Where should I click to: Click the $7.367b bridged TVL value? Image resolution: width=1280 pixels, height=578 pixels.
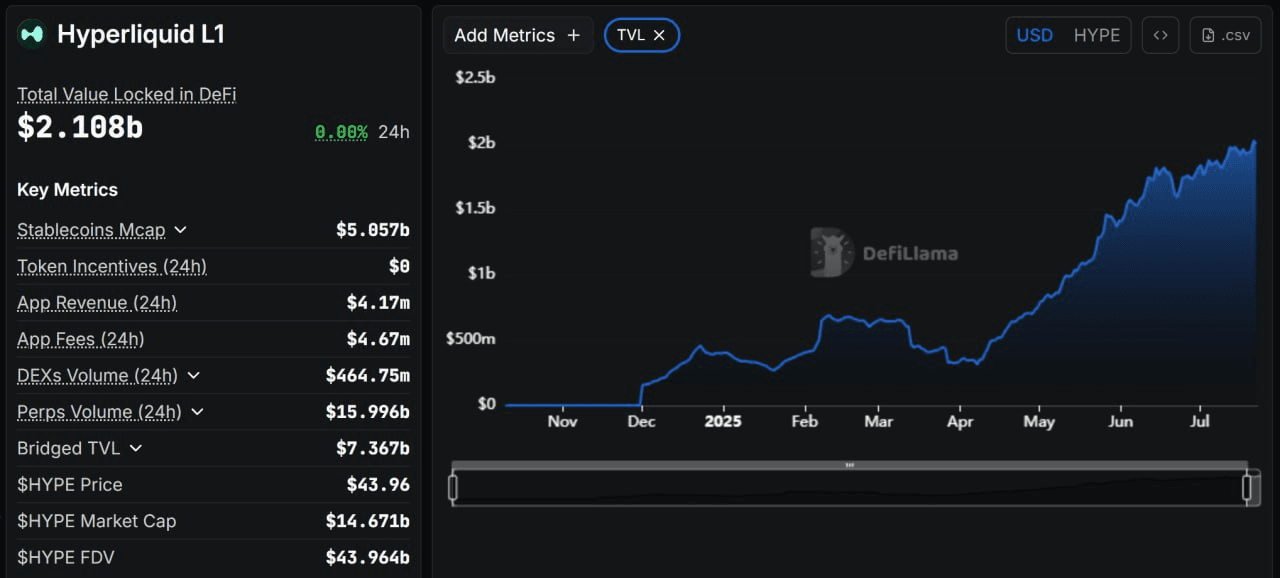tap(373, 448)
